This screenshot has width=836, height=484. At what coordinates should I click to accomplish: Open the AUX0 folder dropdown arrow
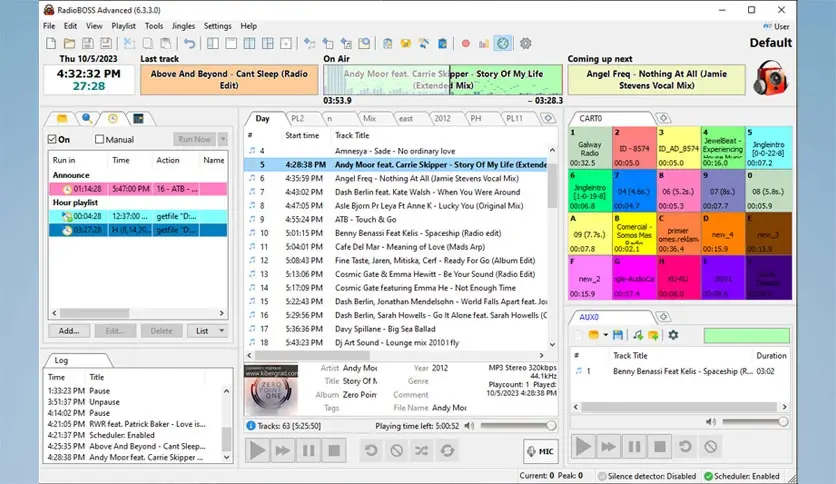pos(606,335)
